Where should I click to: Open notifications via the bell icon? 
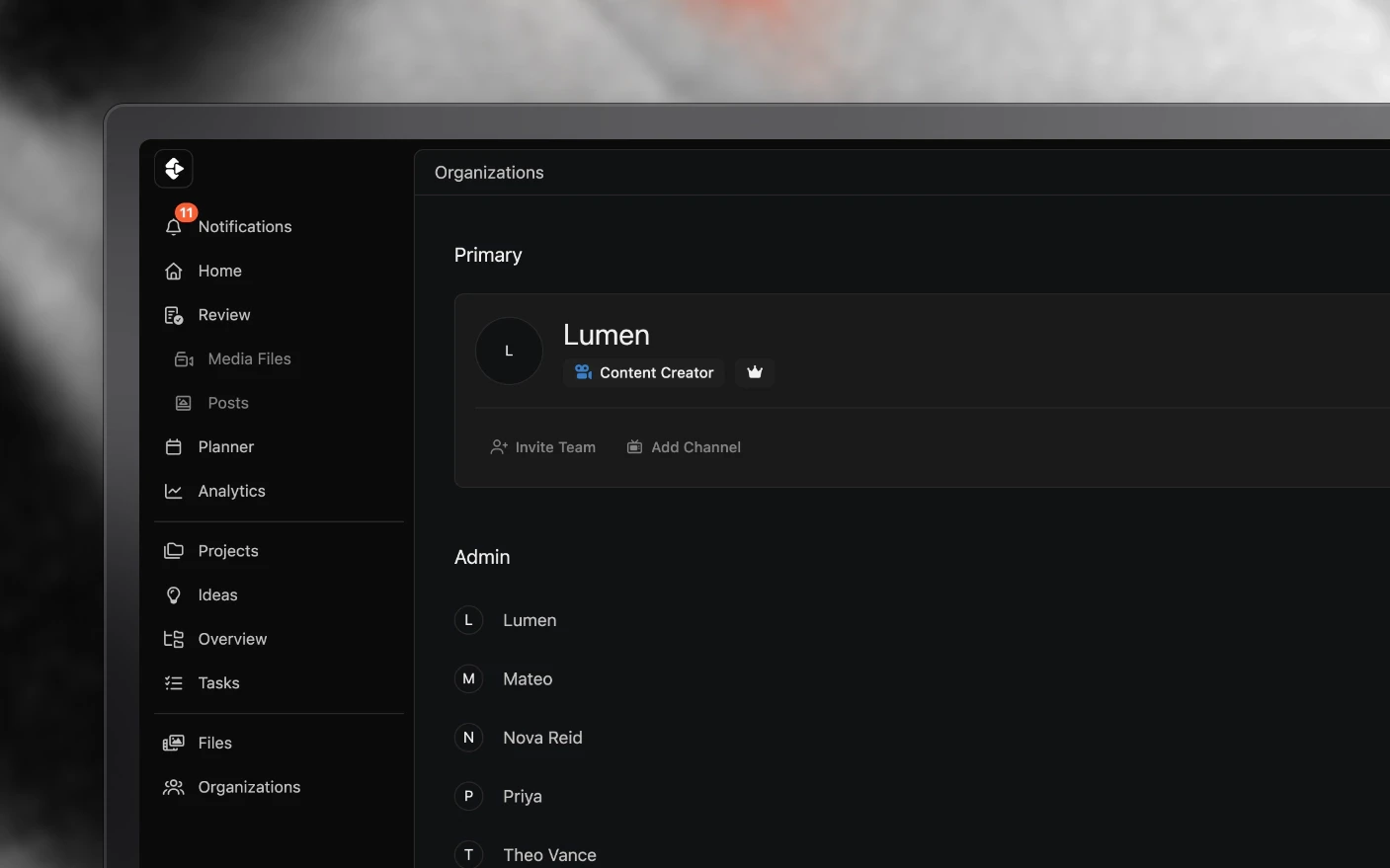click(174, 227)
